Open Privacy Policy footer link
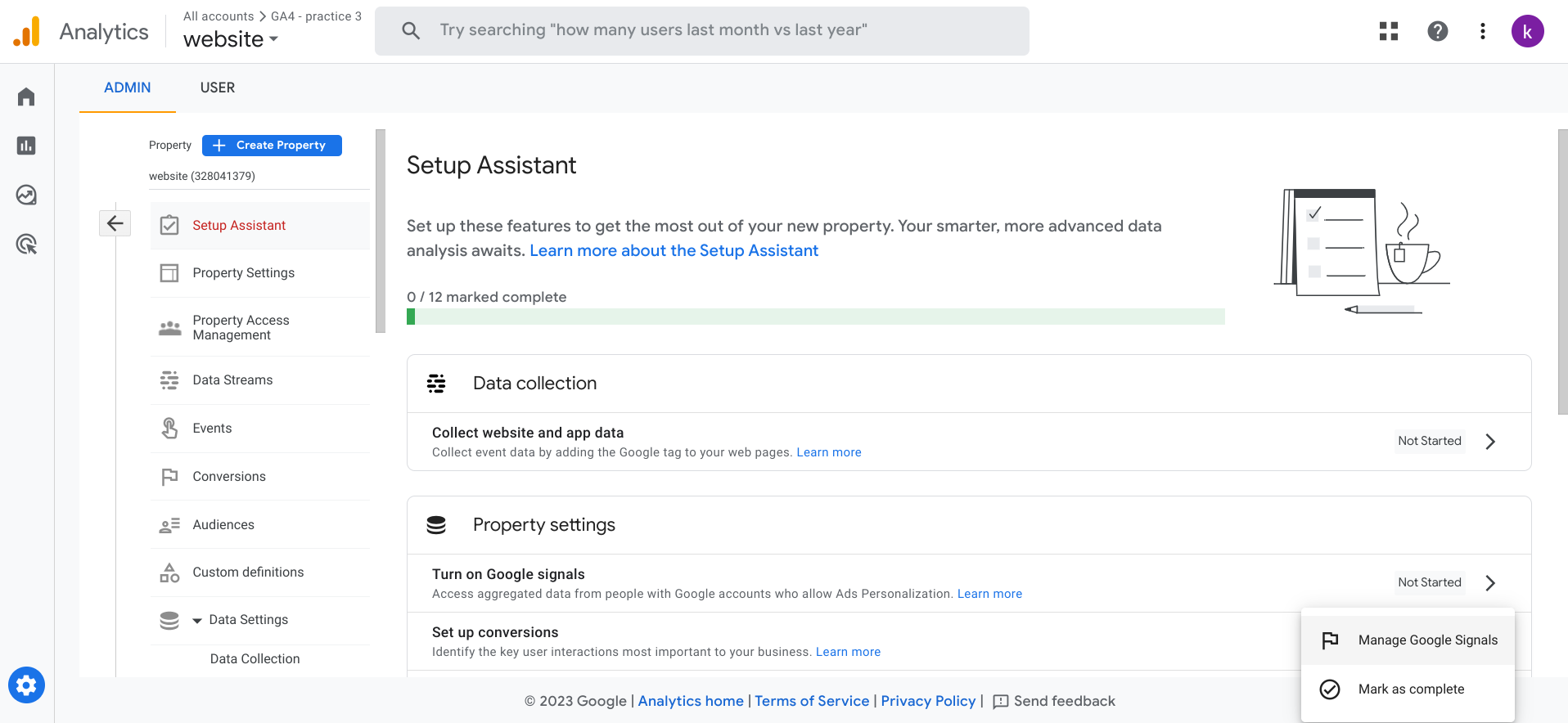 tap(928, 702)
